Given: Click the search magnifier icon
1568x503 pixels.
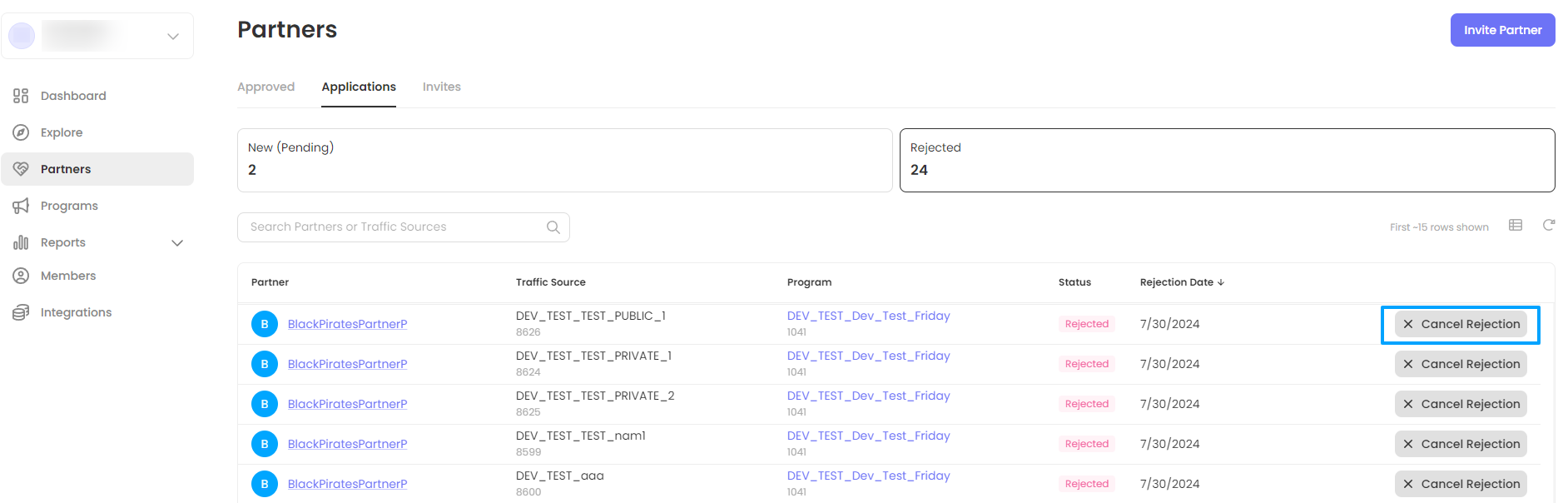Looking at the screenshot, I should (x=553, y=227).
